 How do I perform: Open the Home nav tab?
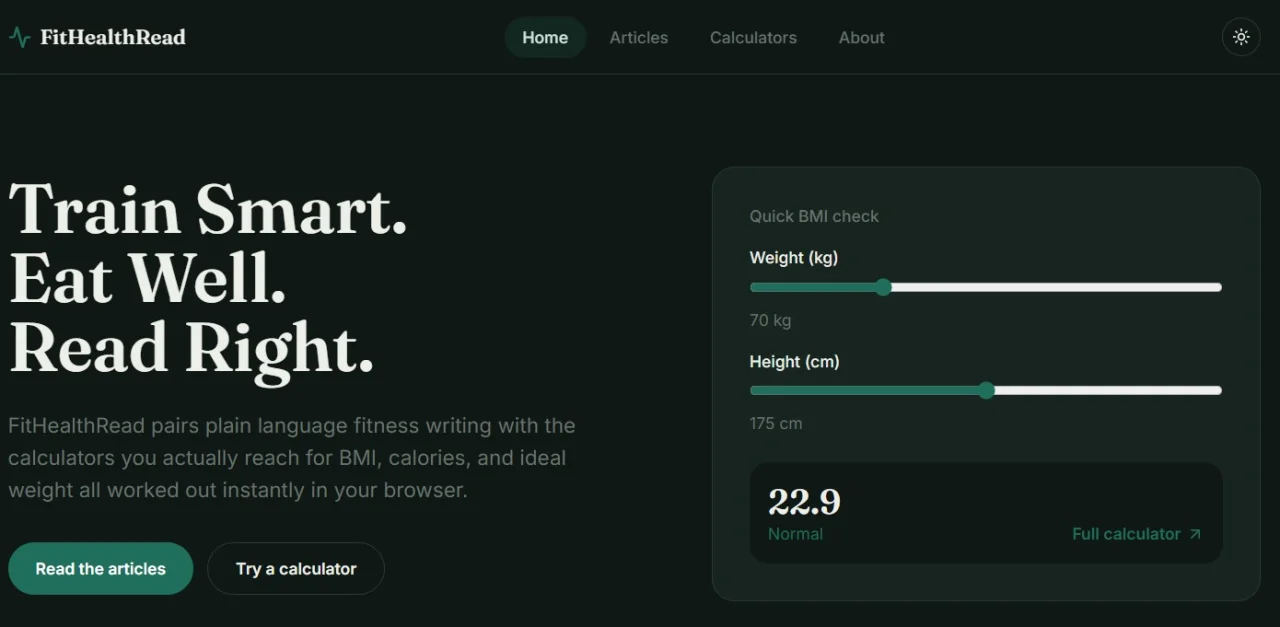click(545, 37)
